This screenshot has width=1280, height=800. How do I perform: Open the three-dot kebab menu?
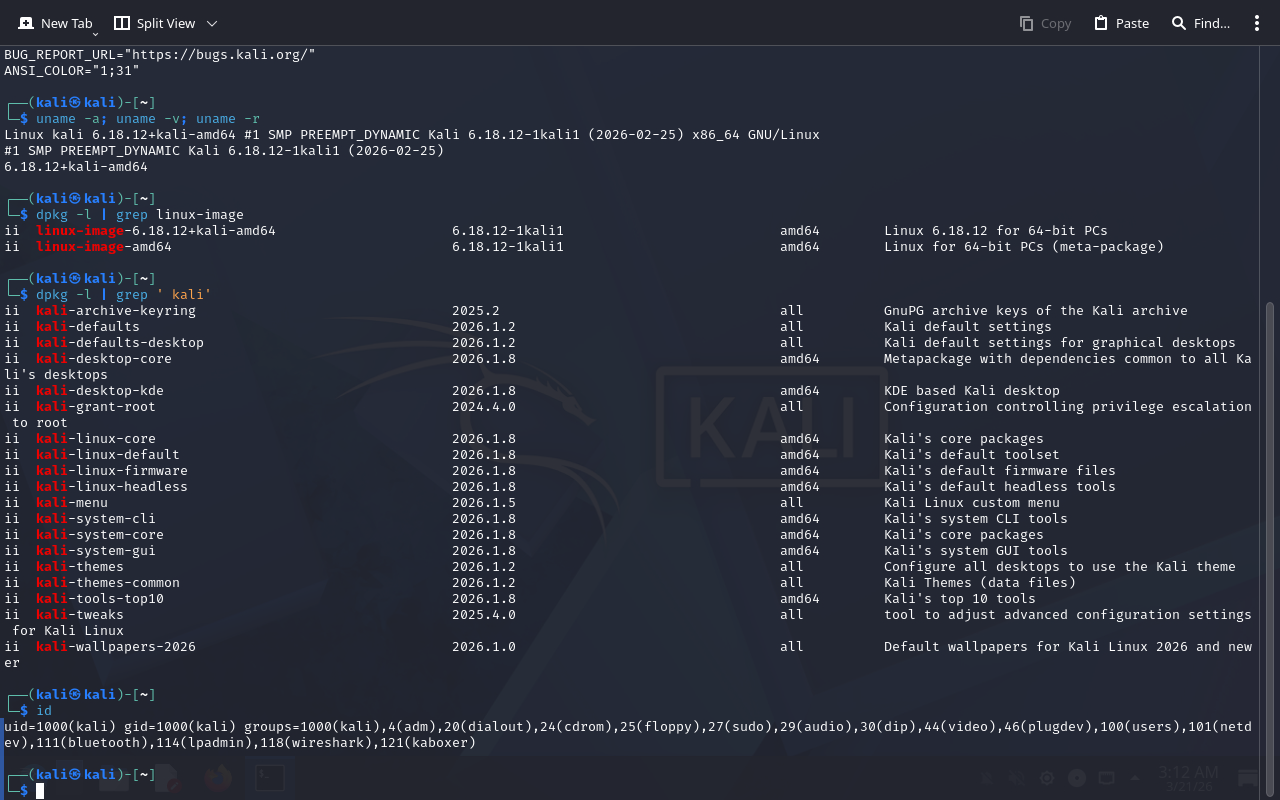coord(1257,23)
